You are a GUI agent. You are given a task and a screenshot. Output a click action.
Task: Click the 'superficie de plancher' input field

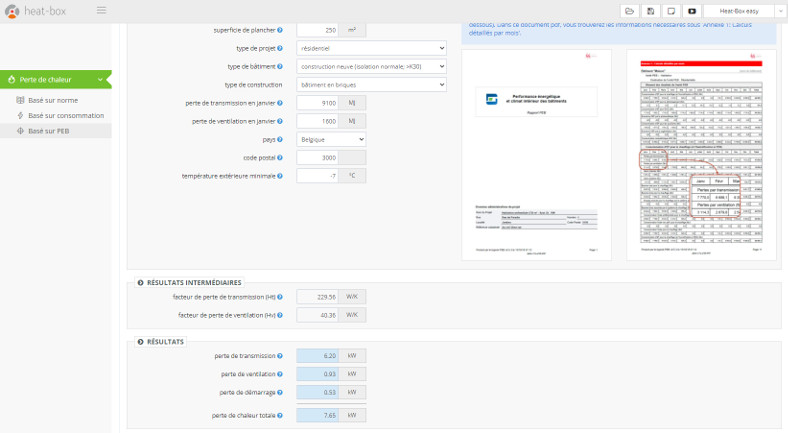click(x=317, y=30)
